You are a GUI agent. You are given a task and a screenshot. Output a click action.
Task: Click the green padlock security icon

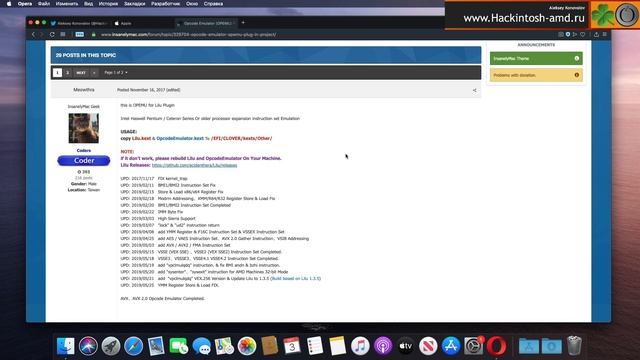coord(94,35)
